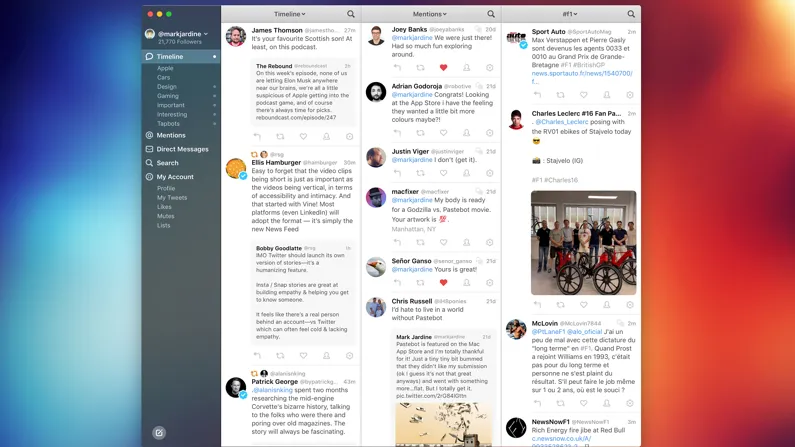Reply to Señor Ganso's mention
The width and height of the screenshot is (795, 447).
click(x=397, y=282)
